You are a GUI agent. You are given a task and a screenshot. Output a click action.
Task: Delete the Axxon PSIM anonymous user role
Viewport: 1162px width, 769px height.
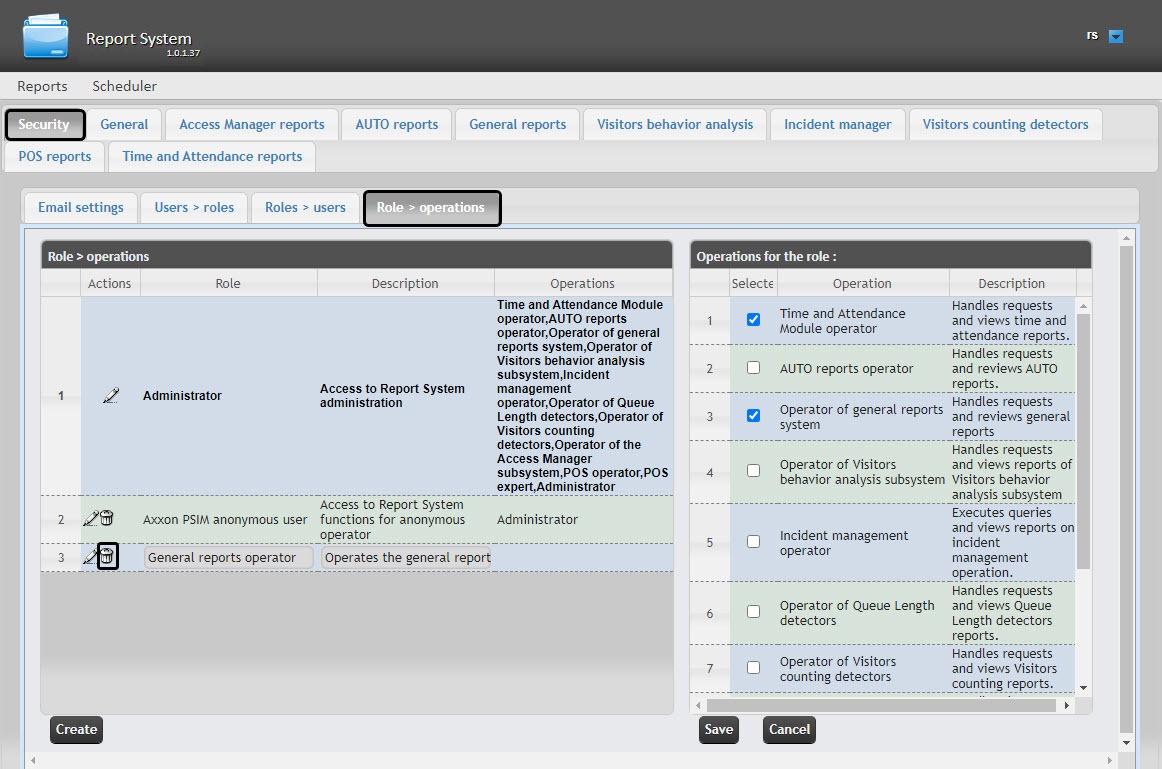107,519
